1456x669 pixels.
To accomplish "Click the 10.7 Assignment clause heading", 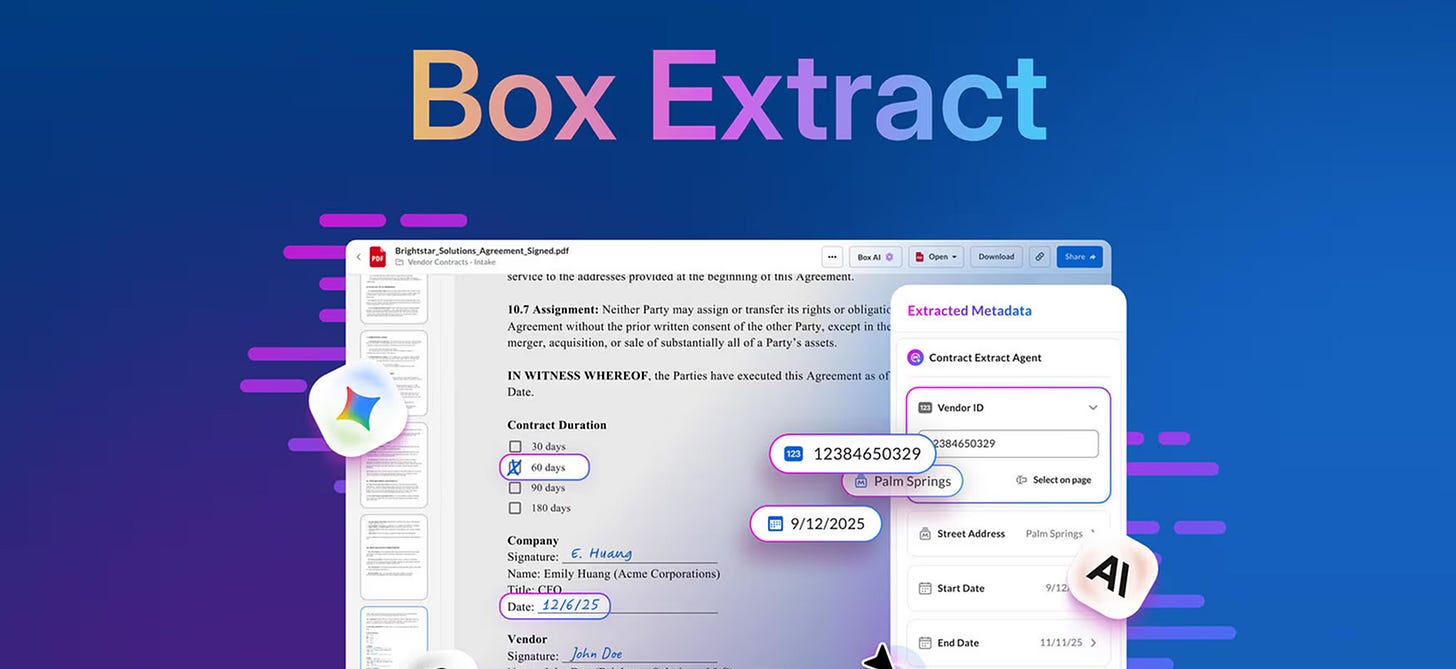I will 553,310.
